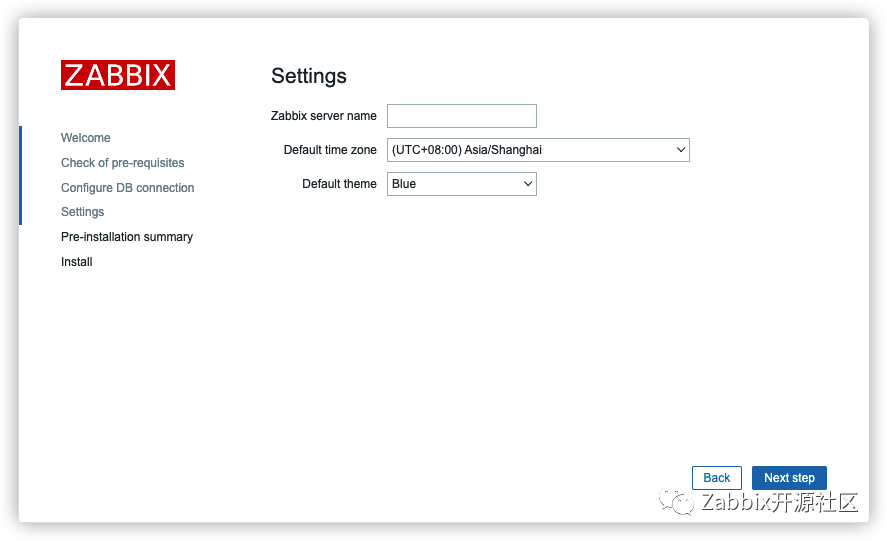The width and height of the screenshot is (887, 541).
Task: Click the Settings page heading
Action: pyautogui.click(x=309, y=76)
